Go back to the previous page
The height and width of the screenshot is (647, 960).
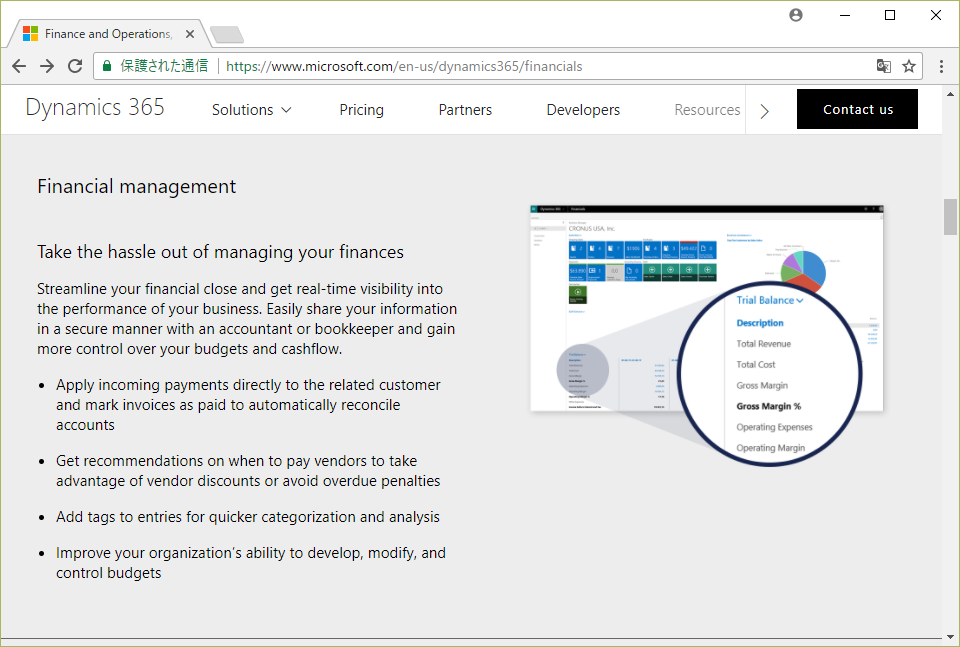19,66
